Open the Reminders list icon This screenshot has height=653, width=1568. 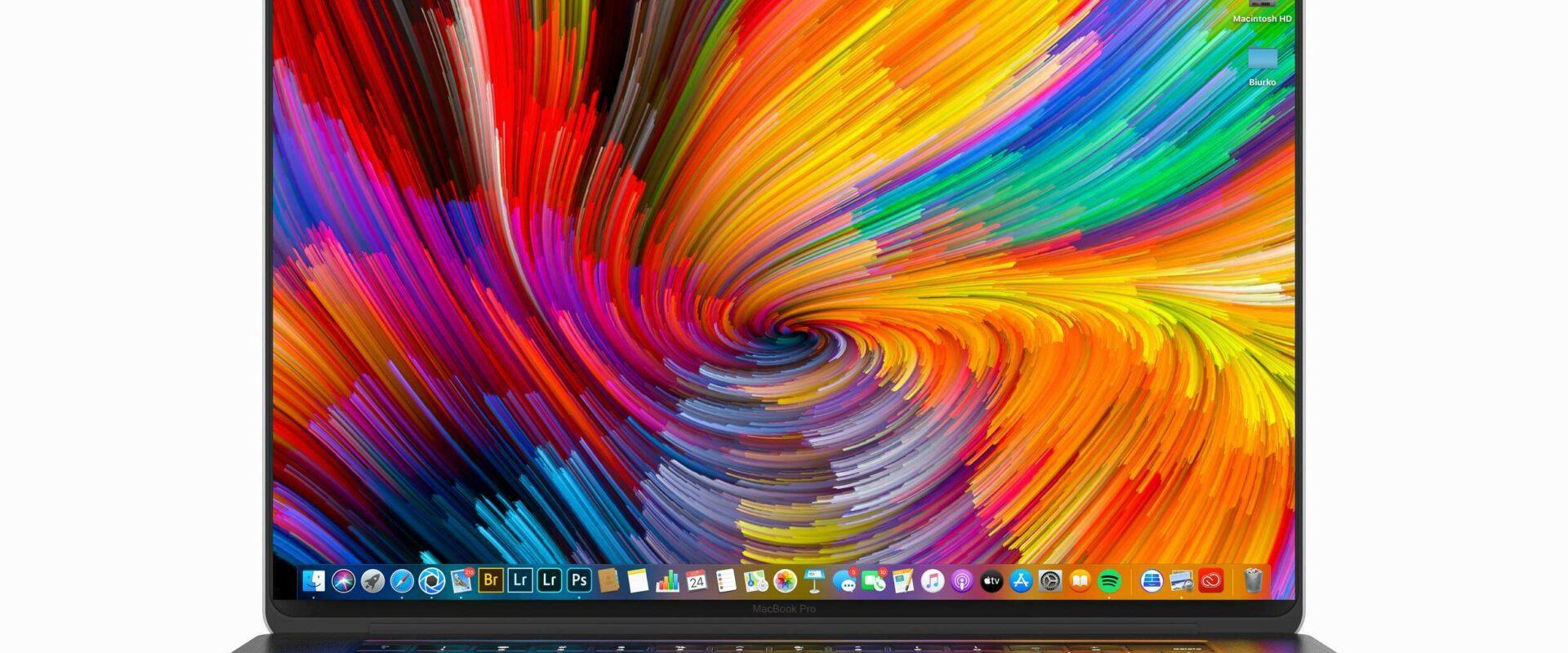(726, 580)
